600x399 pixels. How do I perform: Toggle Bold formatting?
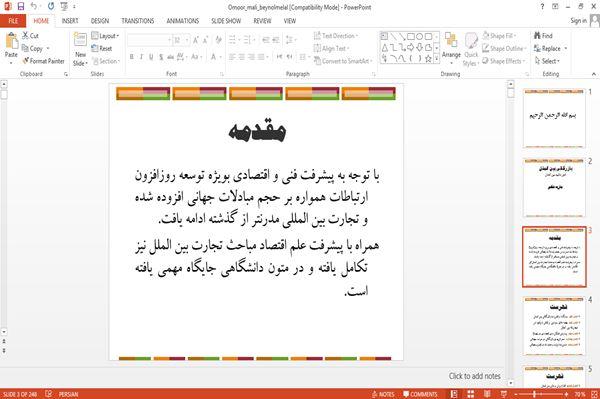(x=132, y=57)
